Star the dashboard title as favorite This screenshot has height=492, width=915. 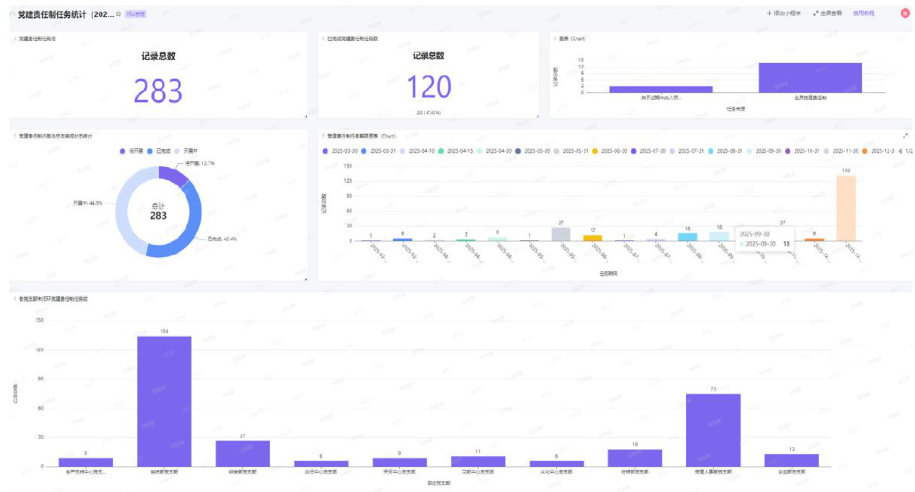(119, 14)
